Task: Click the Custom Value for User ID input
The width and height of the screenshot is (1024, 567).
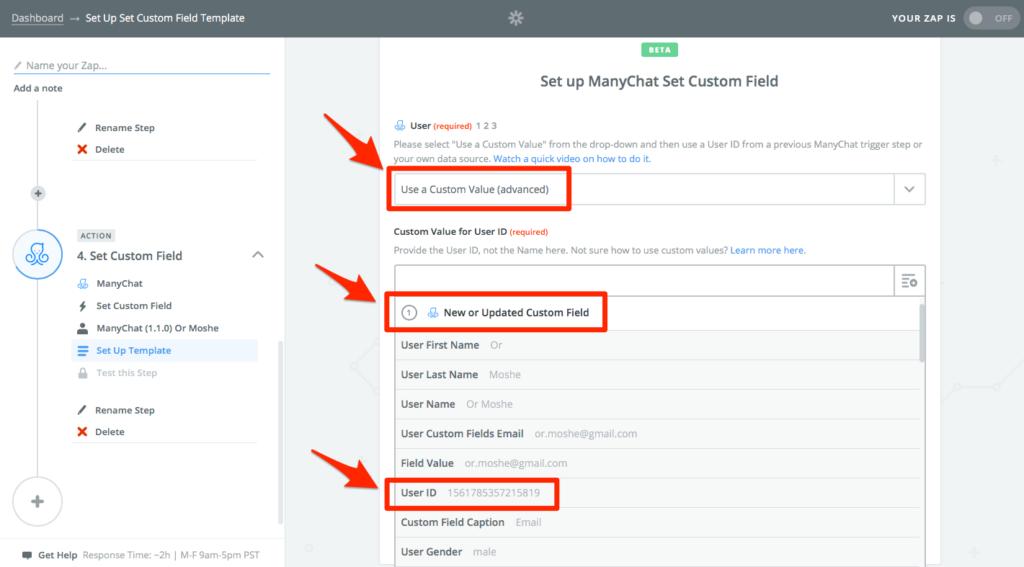Action: click(644, 281)
